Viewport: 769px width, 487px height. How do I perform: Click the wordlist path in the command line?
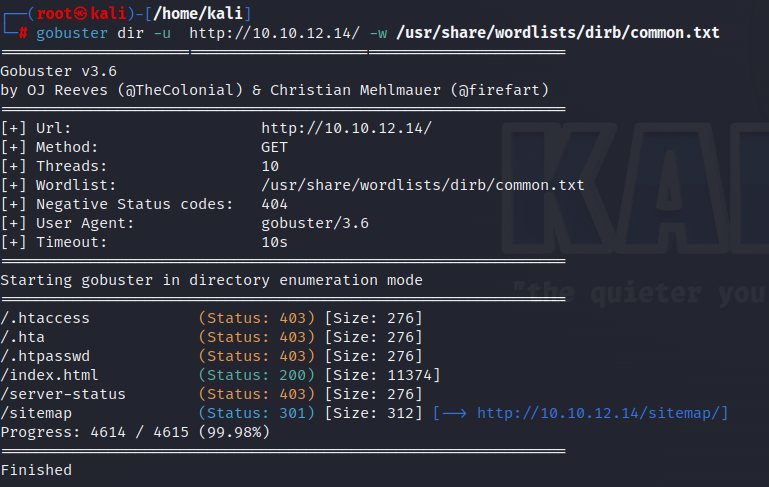pyautogui.click(x=557, y=33)
